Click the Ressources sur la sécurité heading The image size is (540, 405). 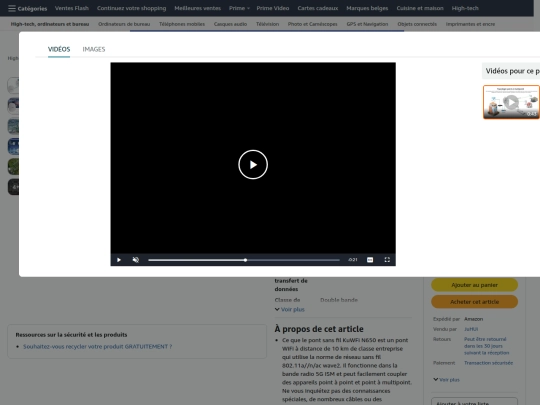[71, 335]
